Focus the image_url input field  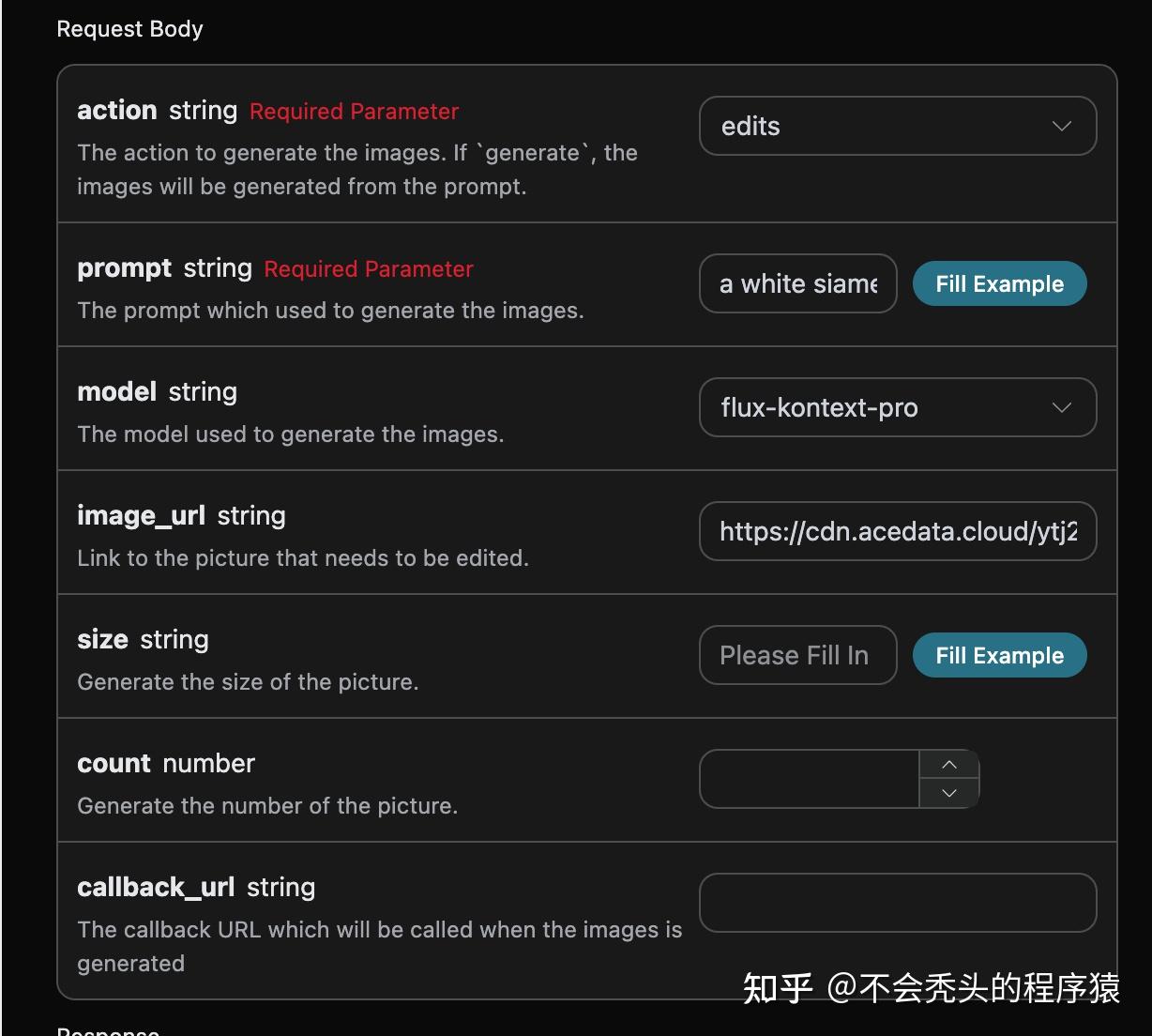coord(898,531)
